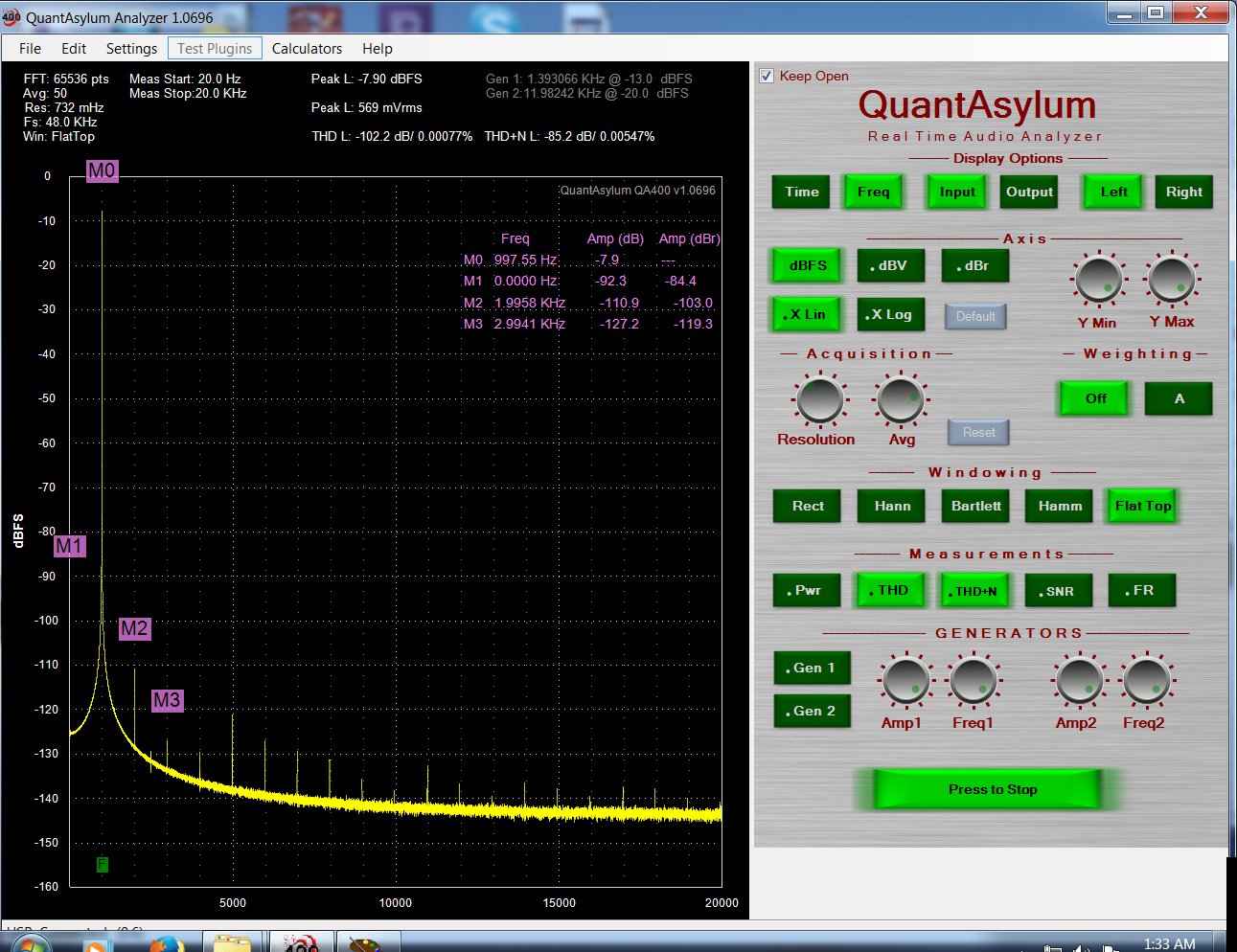
Task: Select the Hann window
Action: [x=891, y=506]
